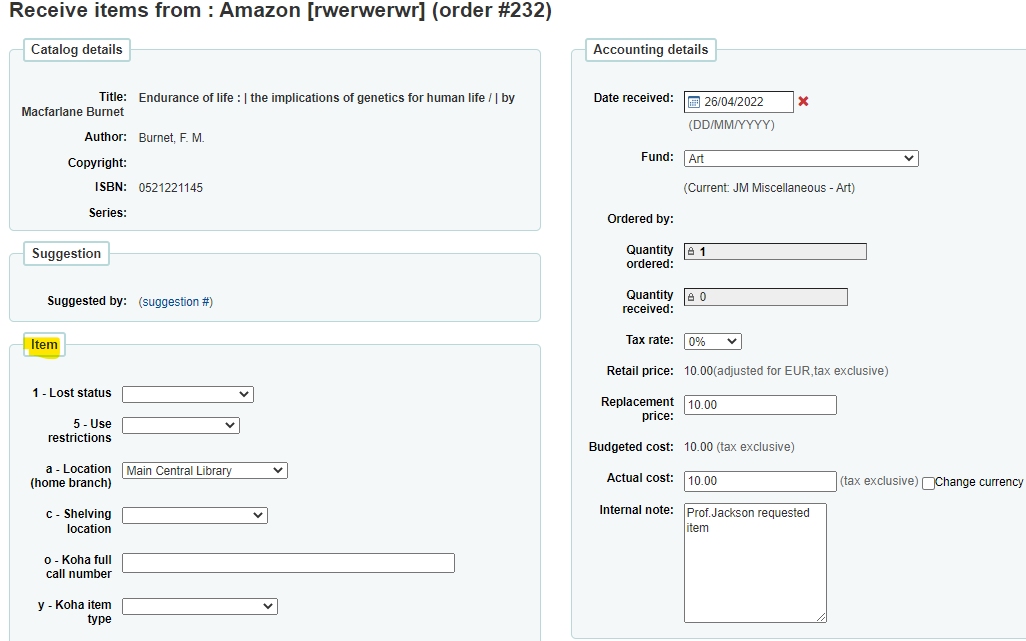This screenshot has width=1026, height=641.
Task: Expand the Tax rate dropdown
Action: click(x=712, y=342)
